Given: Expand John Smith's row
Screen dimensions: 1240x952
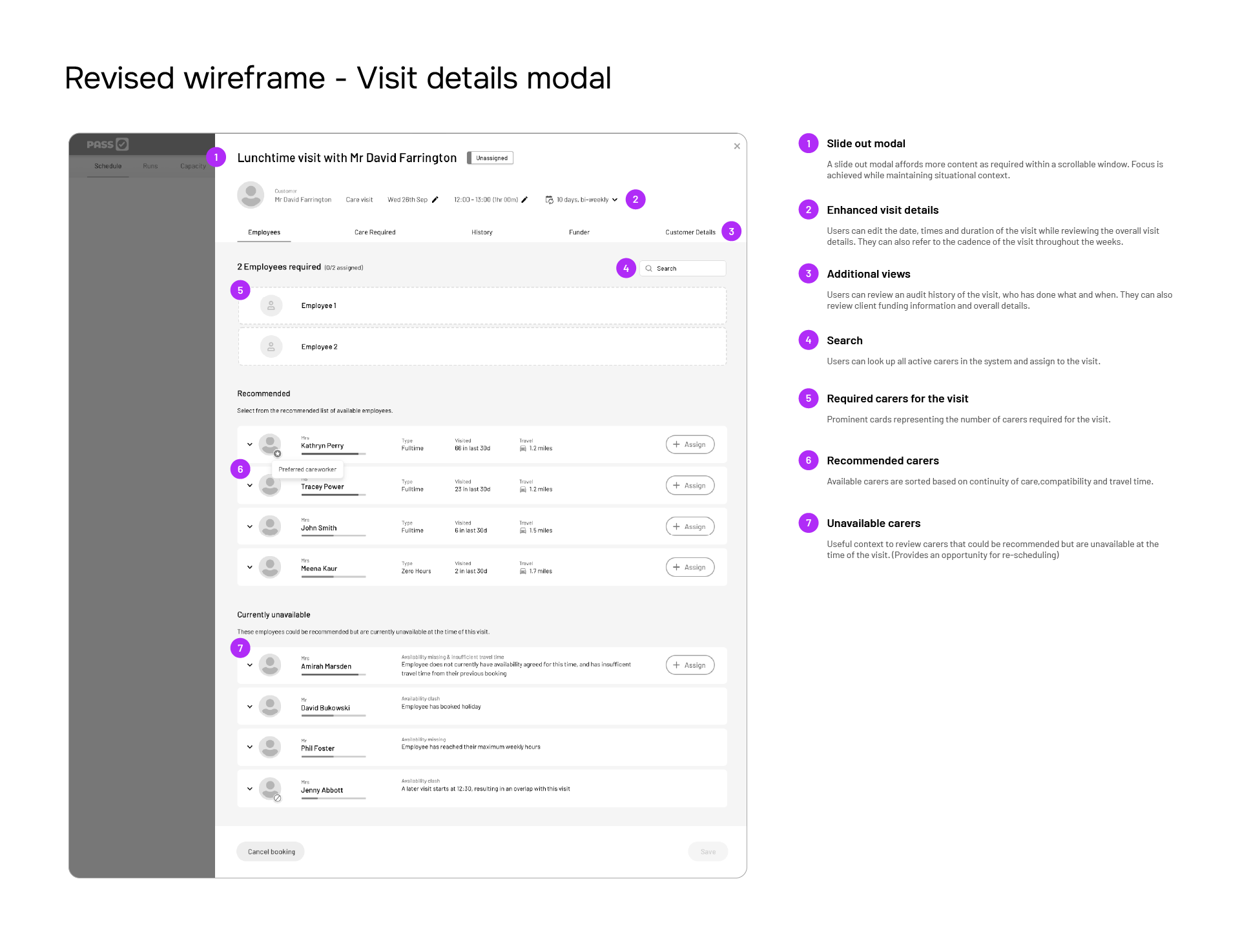Looking at the screenshot, I should point(250,527).
